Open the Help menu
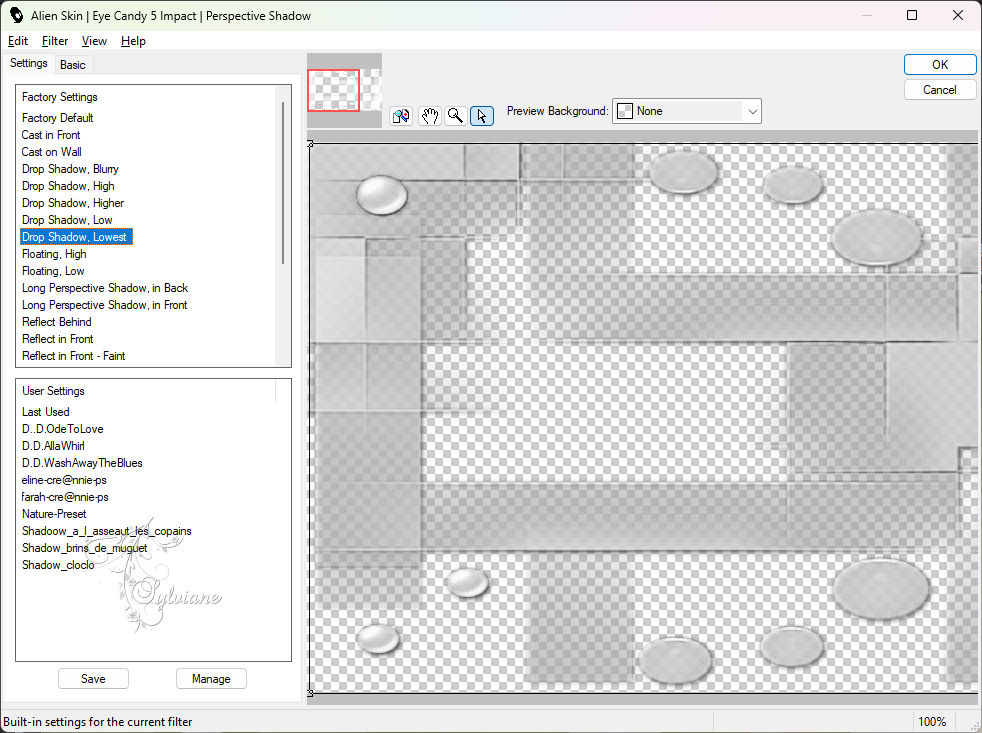 (133, 41)
